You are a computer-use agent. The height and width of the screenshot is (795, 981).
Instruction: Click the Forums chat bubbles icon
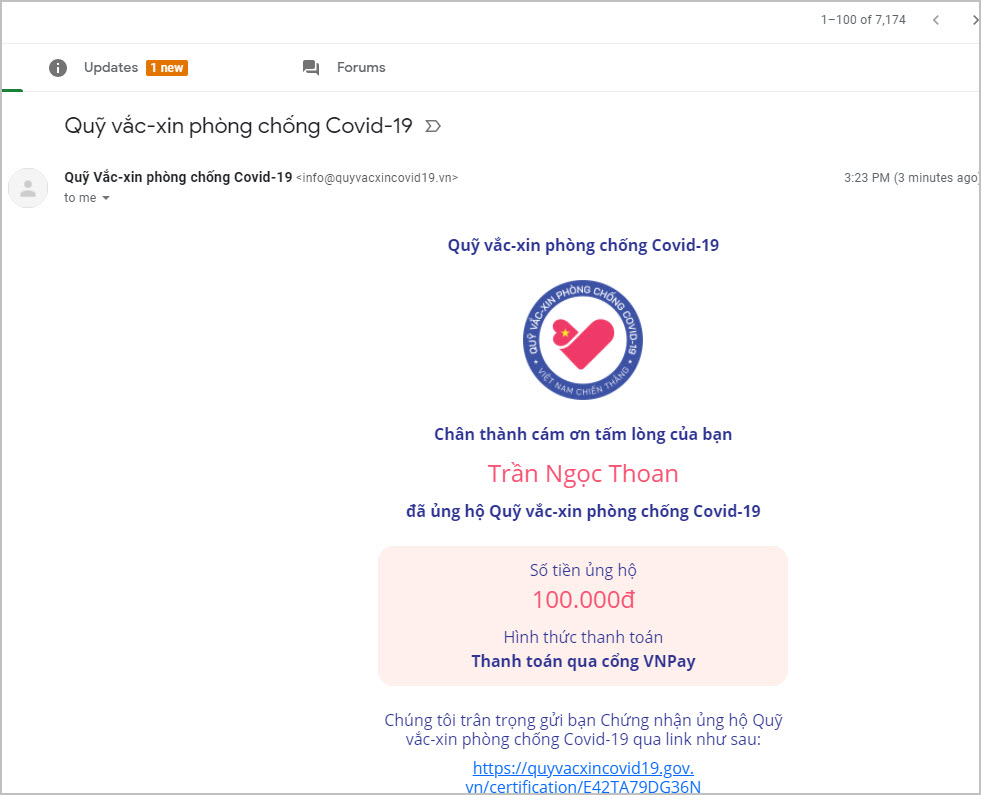coord(311,68)
